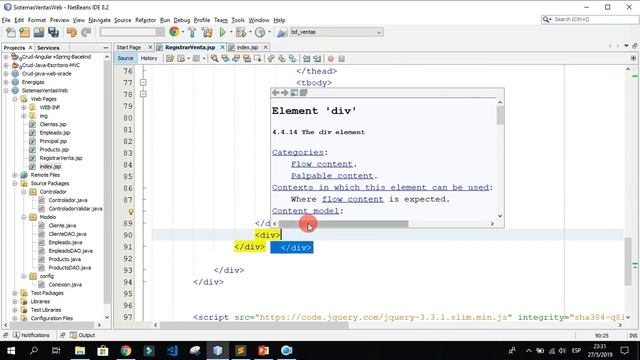Open dropdown arrow next to Chrome browser icon
The width and height of the screenshot is (640, 360).
click(182, 32)
